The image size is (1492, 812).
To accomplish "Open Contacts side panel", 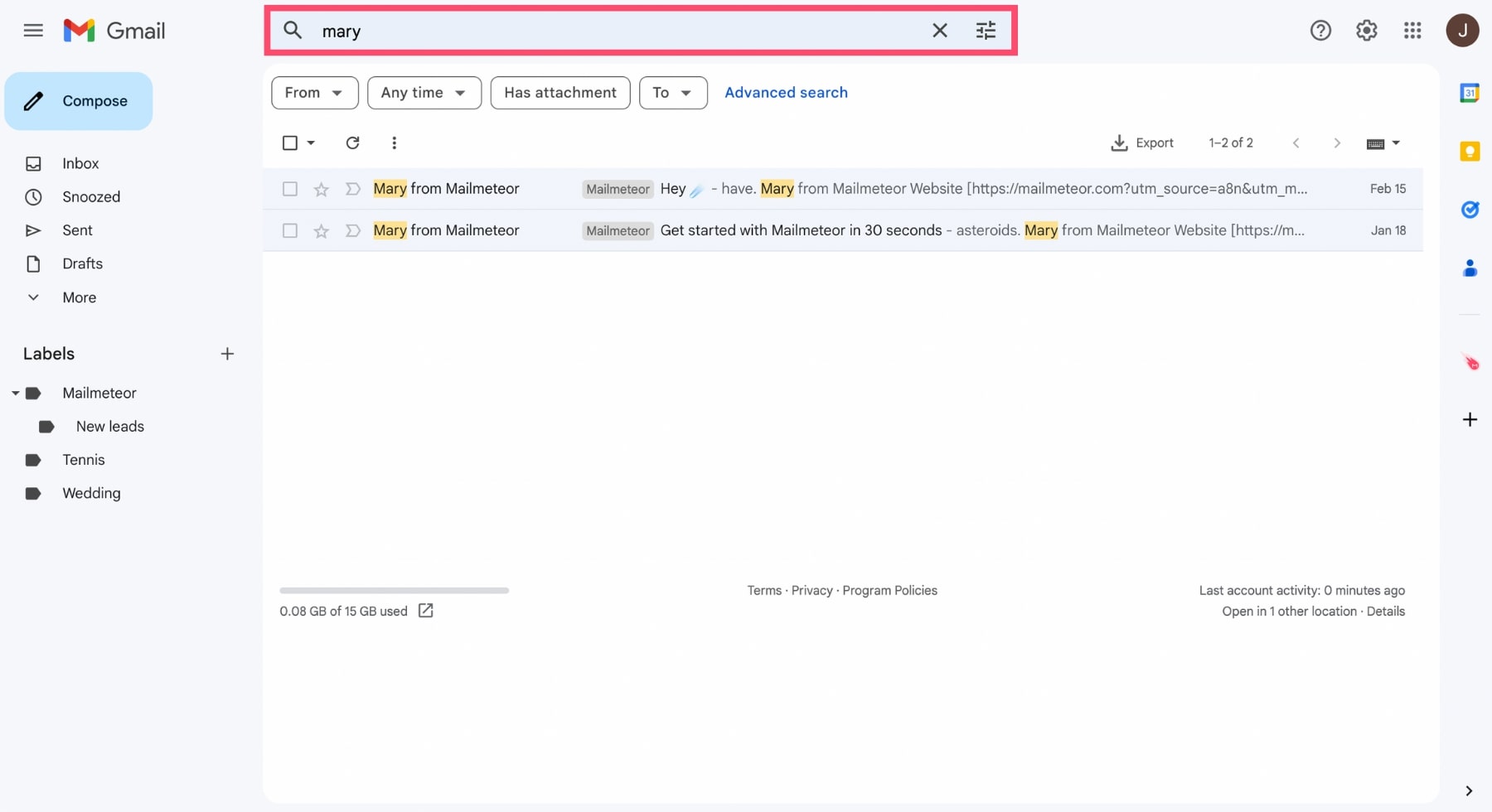I will click(x=1470, y=268).
